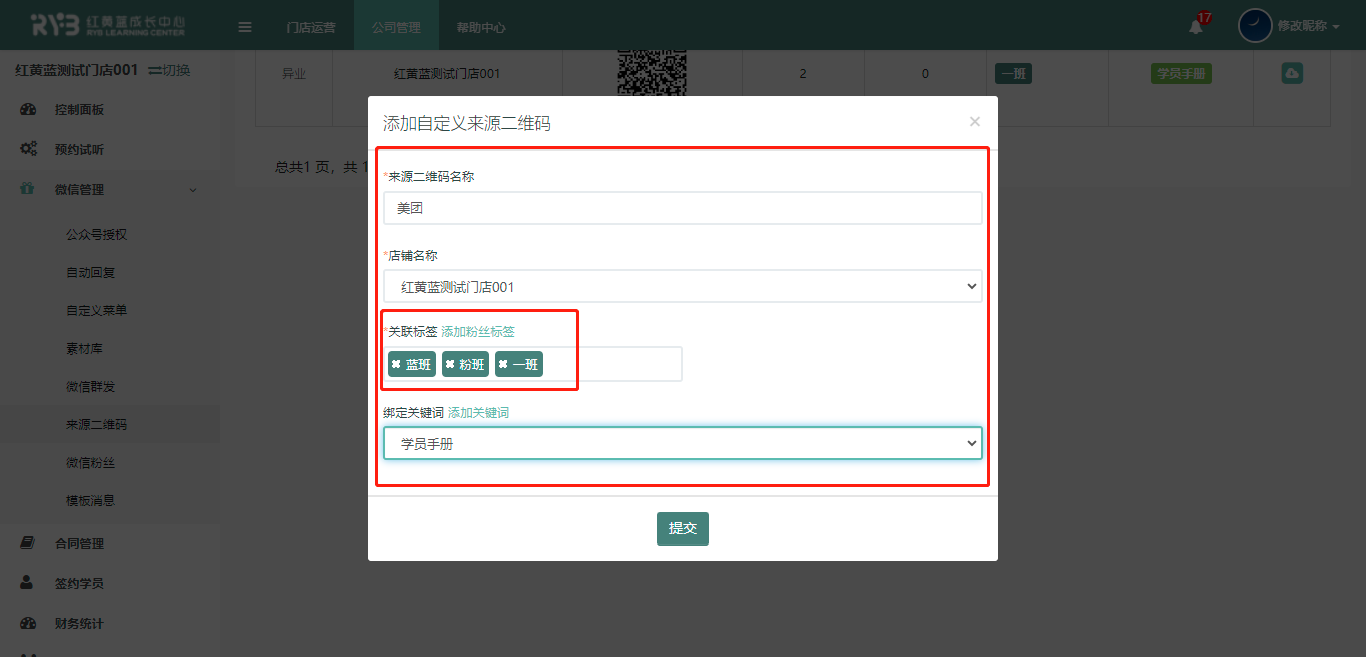Remove the 粉班 tag via its x icon
This screenshot has height=657, width=1366.
(x=450, y=365)
